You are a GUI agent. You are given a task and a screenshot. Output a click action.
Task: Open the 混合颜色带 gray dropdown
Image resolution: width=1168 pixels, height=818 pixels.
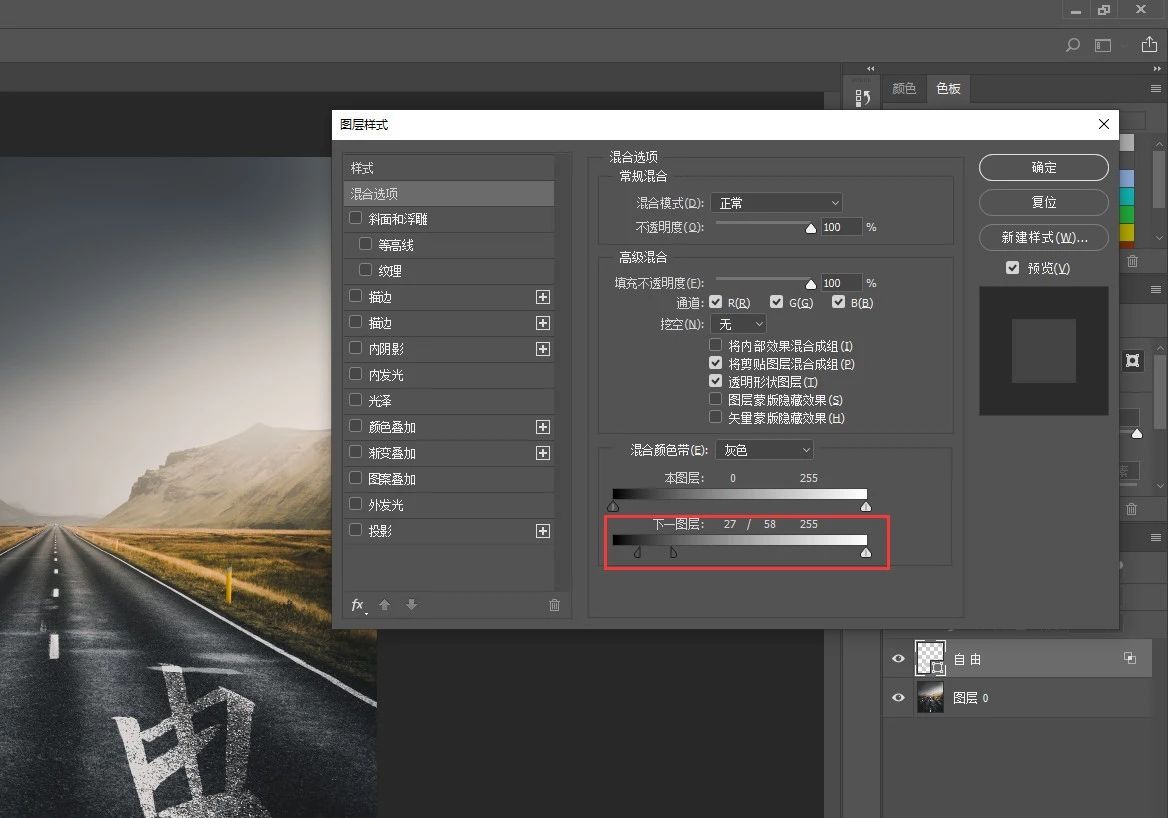[765, 450]
